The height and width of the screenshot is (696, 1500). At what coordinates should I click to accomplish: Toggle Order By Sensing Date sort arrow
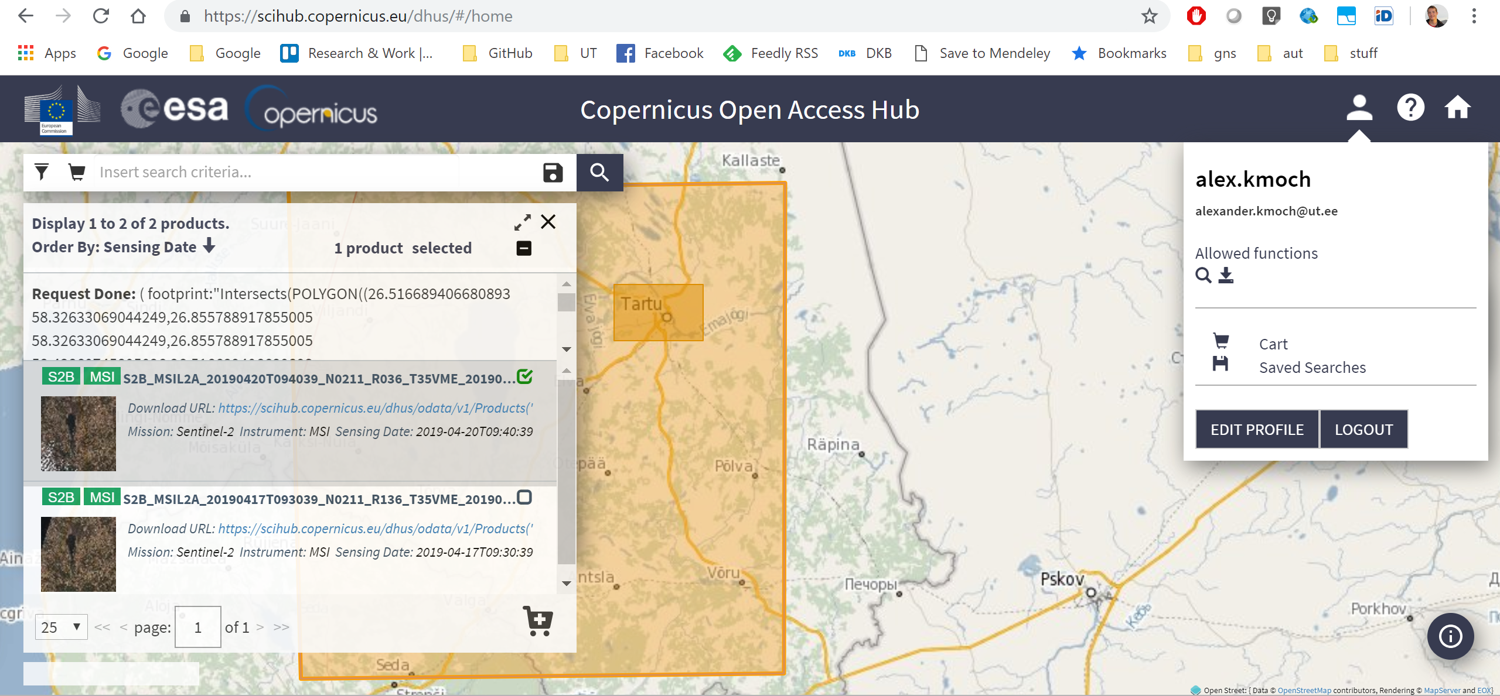[x=209, y=246]
